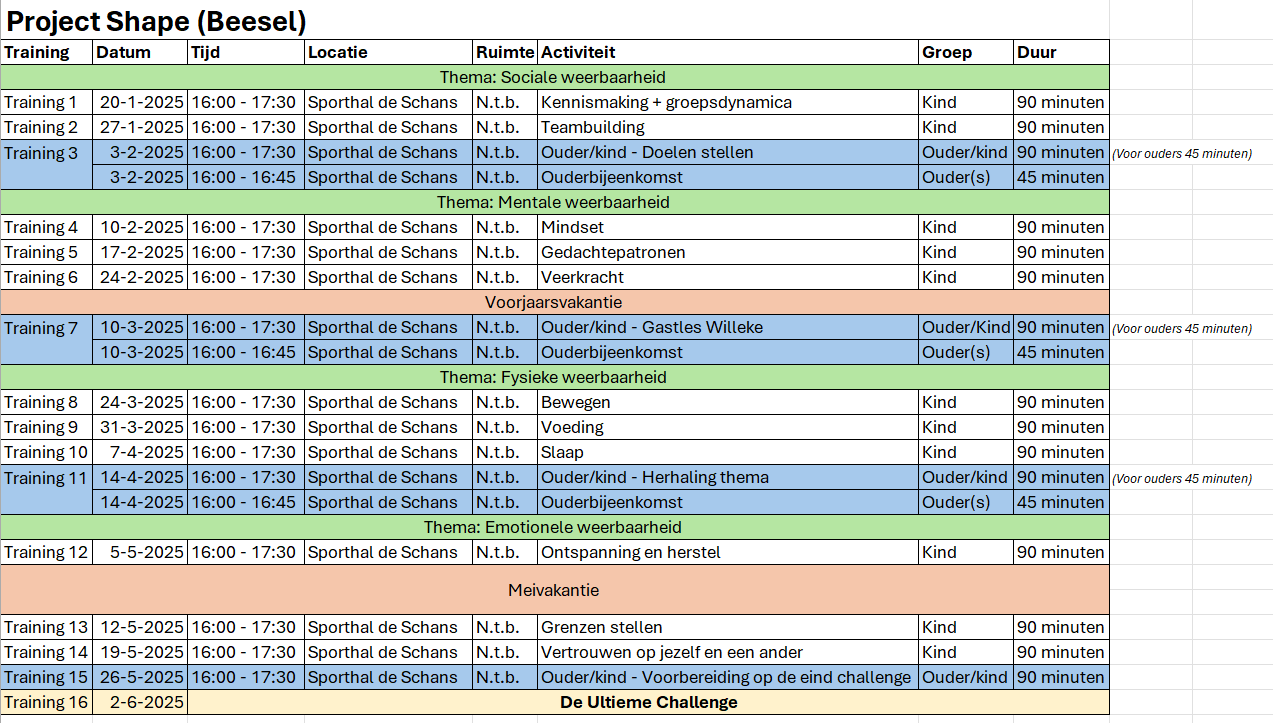The height and width of the screenshot is (723, 1273).
Task: Select the date cell "26-5-2025"
Action: [x=140, y=677]
